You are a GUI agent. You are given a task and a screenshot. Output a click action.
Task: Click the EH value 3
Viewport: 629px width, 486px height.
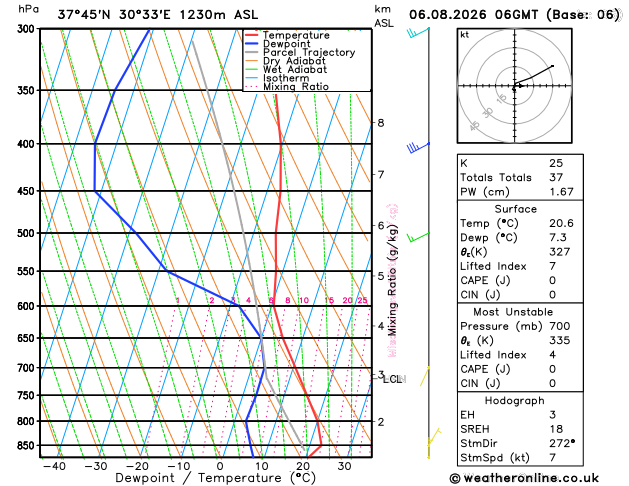[x=552, y=415]
